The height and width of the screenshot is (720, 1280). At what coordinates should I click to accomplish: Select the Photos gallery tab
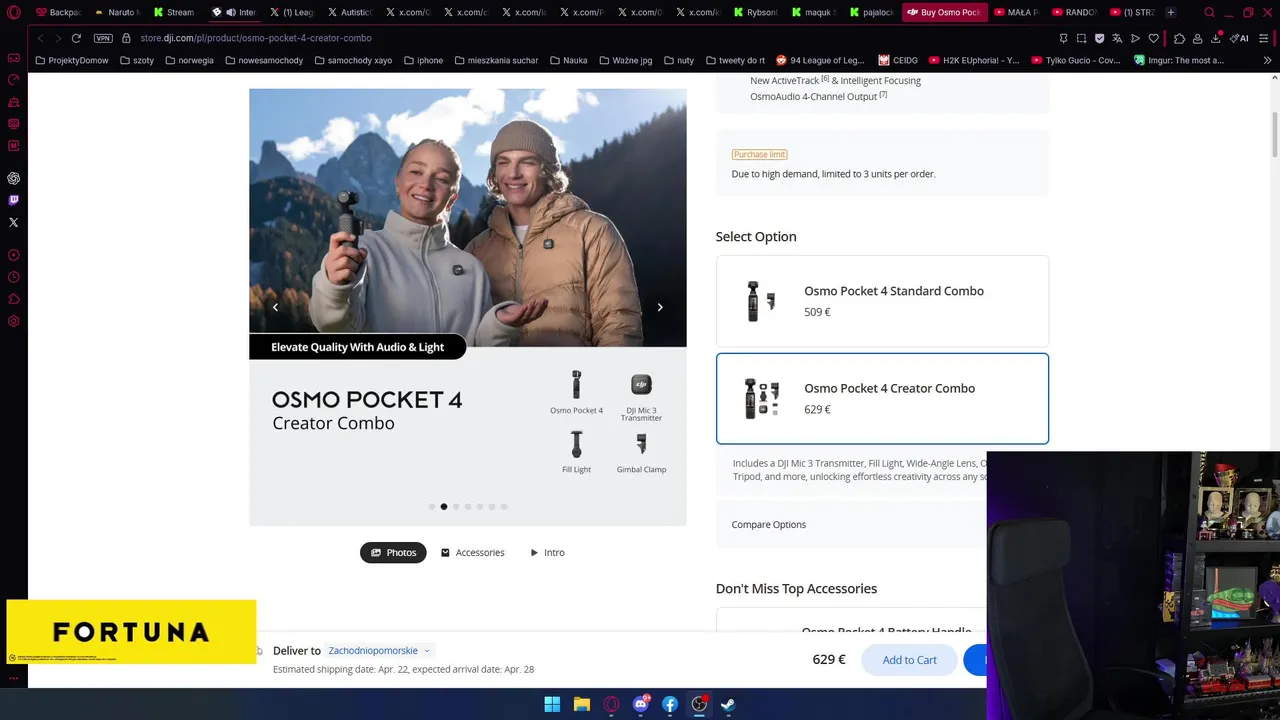tap(393, 552)
